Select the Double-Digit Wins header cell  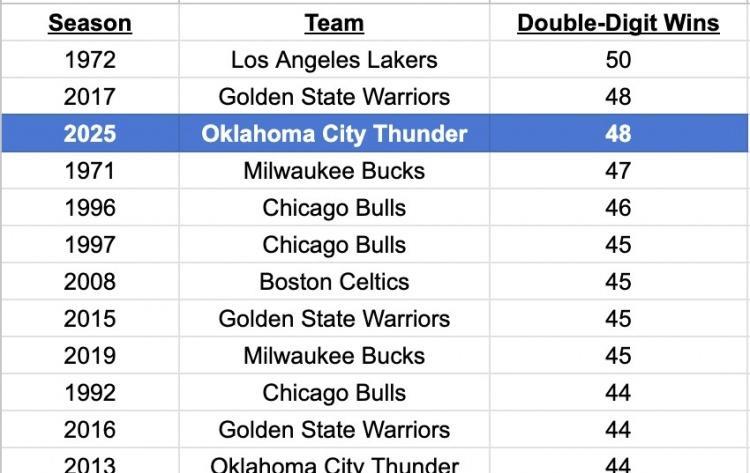pyautogui.click(x=618, y=22)
